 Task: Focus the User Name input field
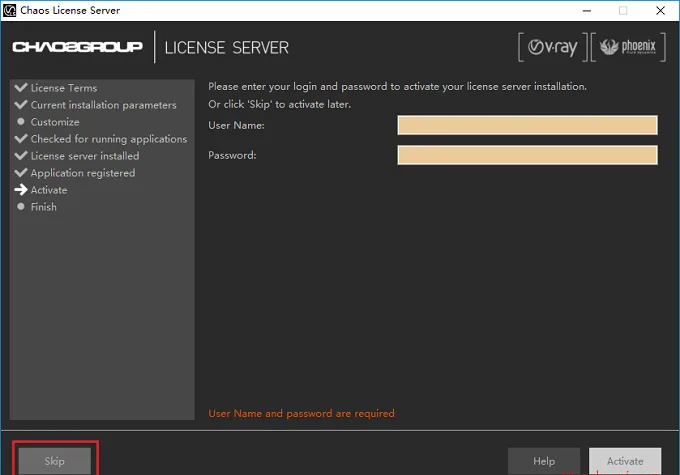pyautogui.click(x=527, y=125)
